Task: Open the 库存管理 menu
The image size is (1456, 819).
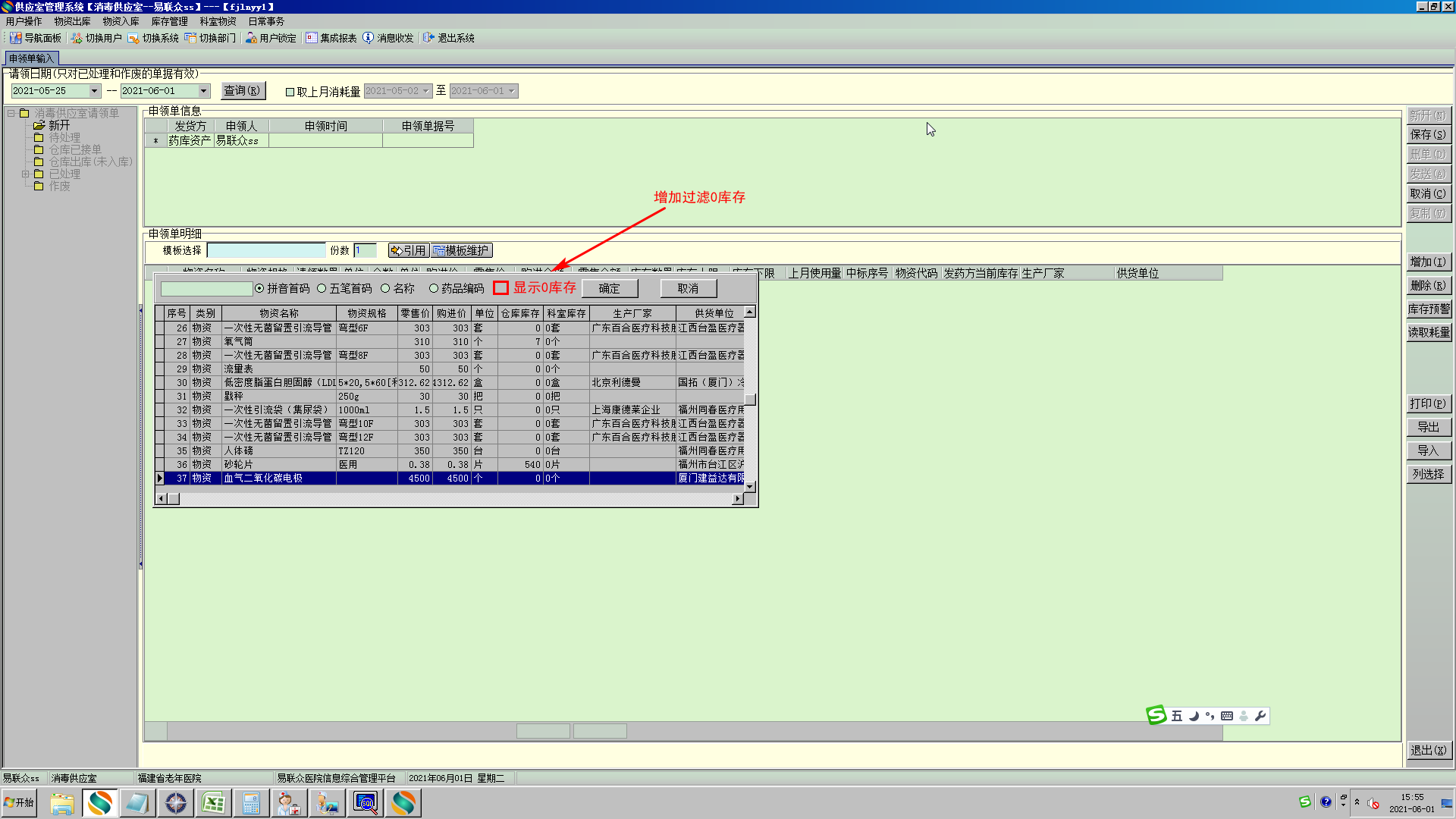Action: [169, 21]
